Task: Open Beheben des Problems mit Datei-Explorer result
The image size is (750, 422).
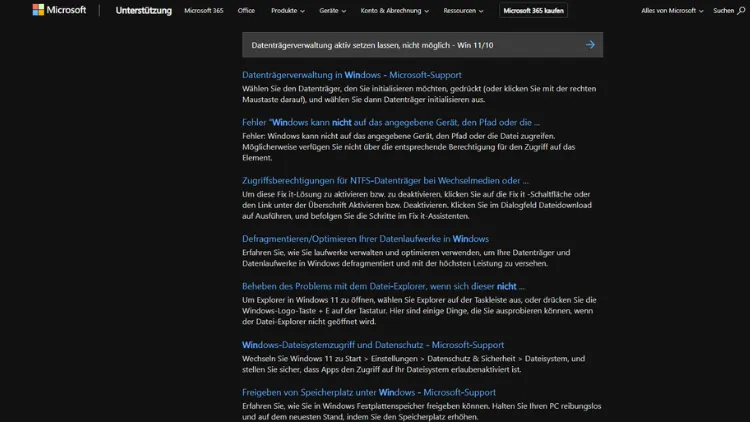Action: click(383, 286)
